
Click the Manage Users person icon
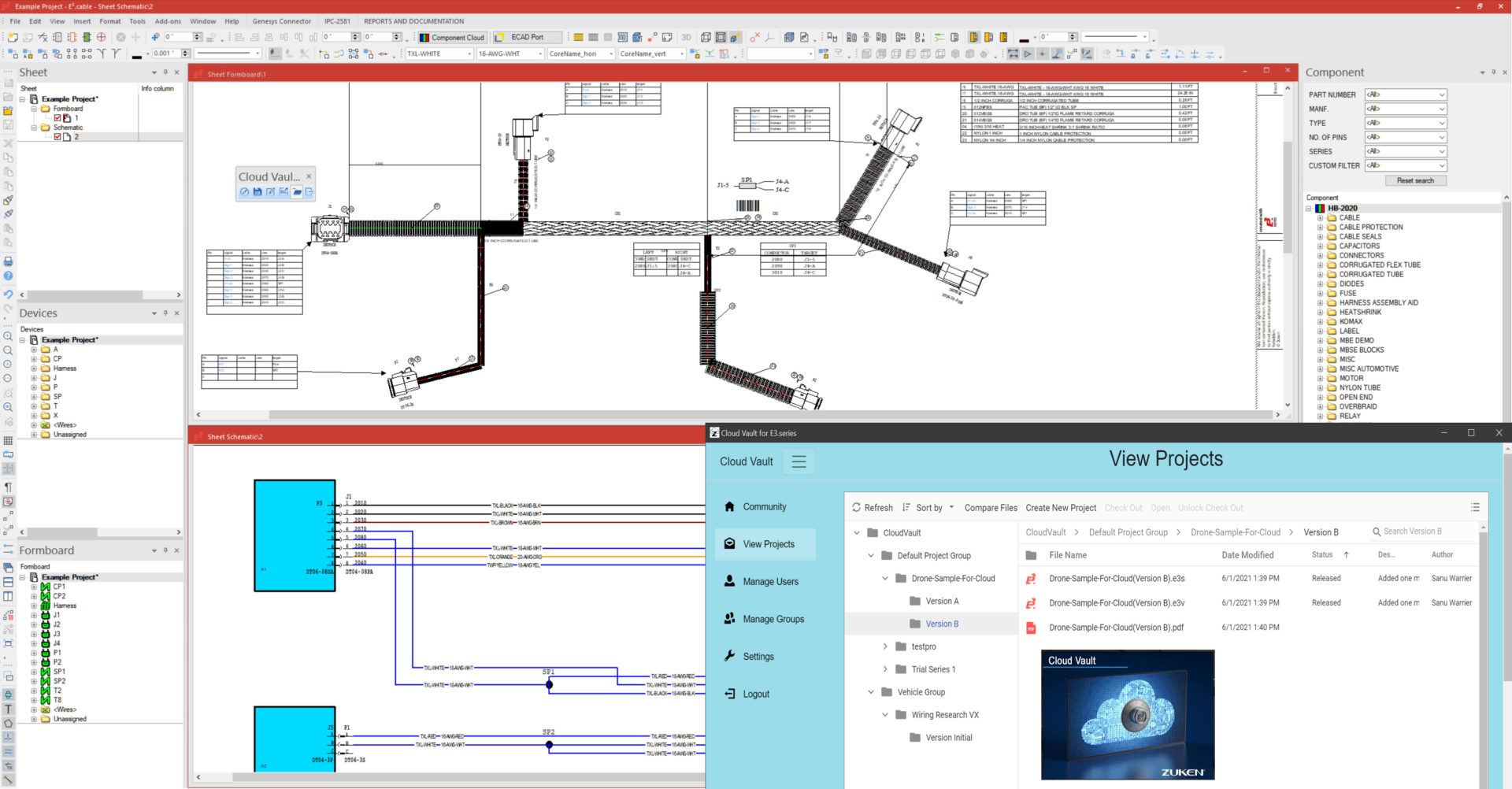729,581
